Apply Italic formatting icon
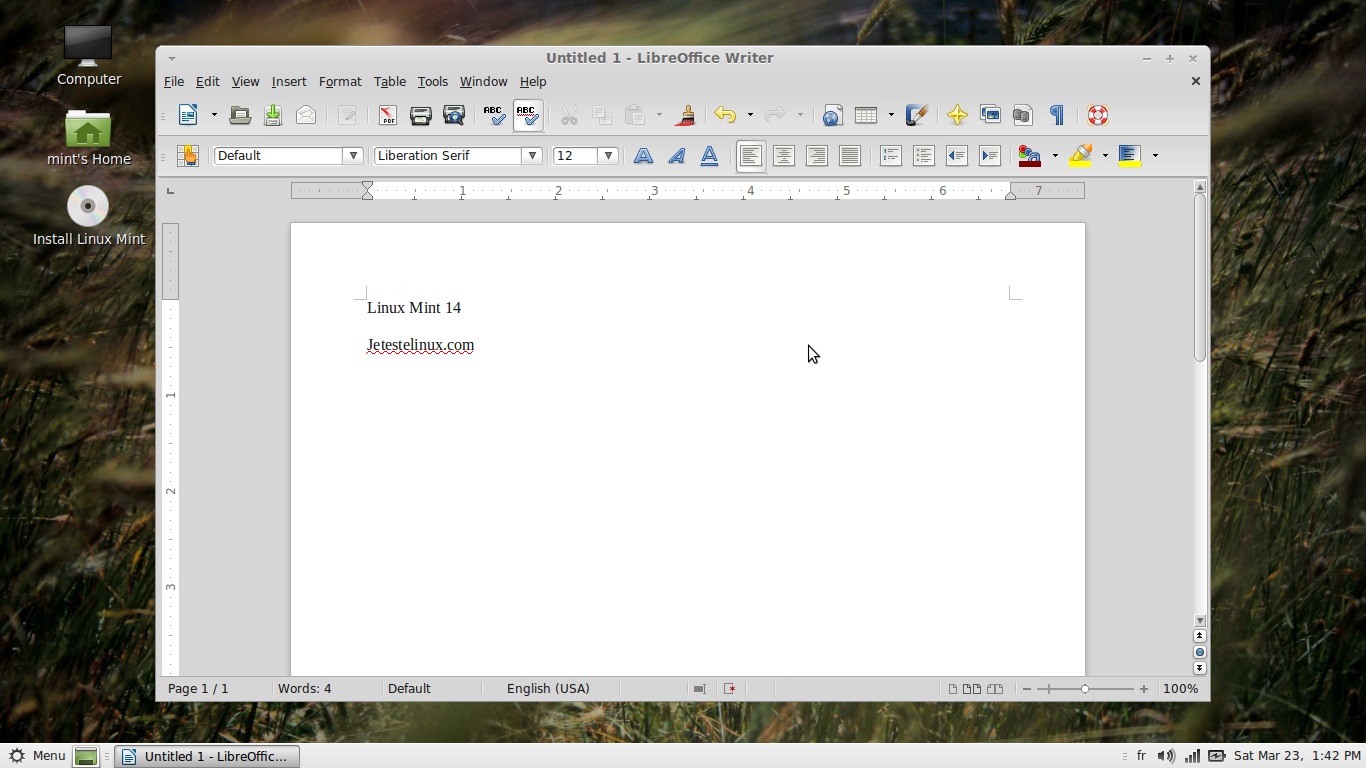This screenshot has width=1366, height=768. click(676, 155)
